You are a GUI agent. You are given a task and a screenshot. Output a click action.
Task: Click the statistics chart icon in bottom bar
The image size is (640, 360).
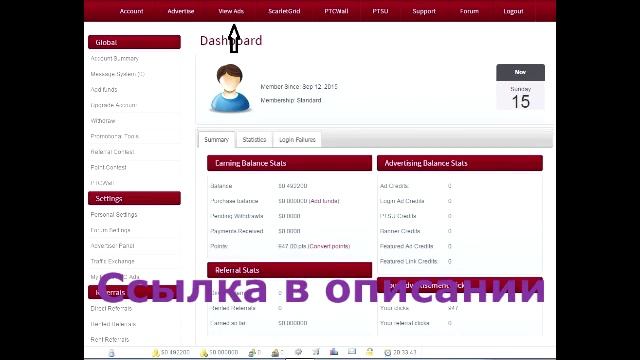pos(334,351)
